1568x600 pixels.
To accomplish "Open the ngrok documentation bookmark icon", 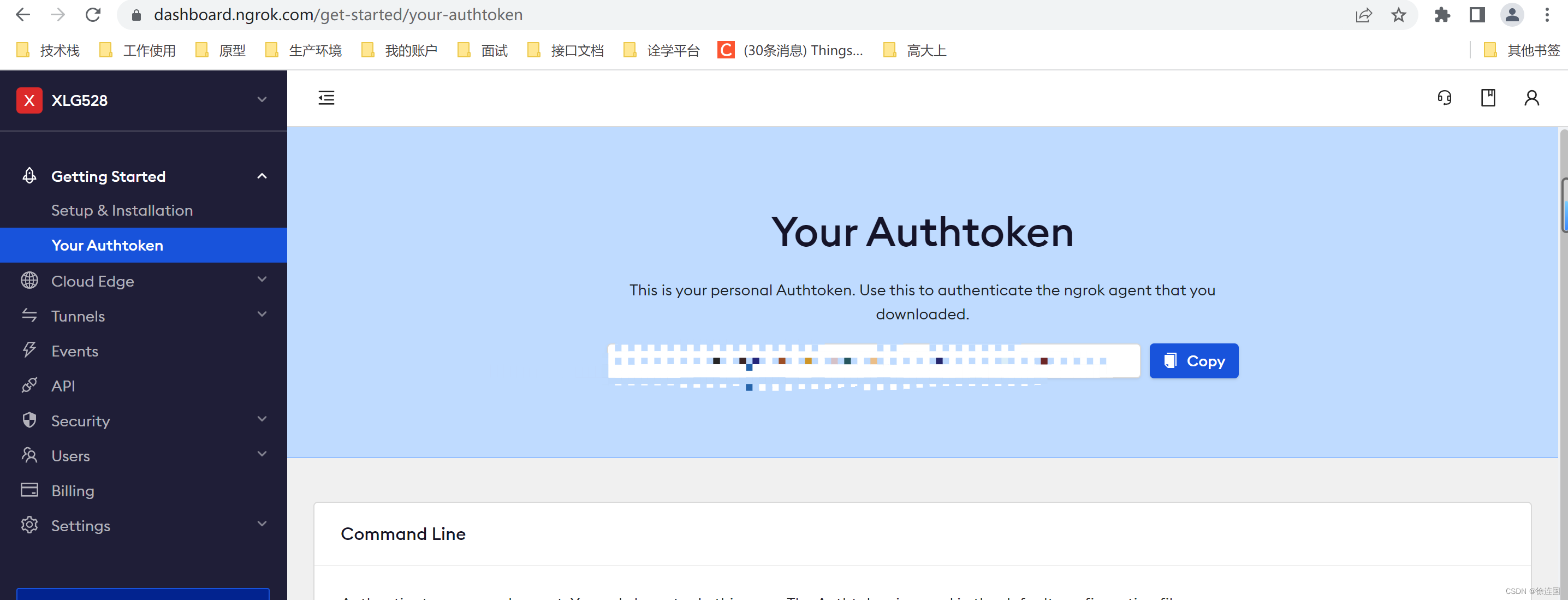I will tap(1488, 97).
